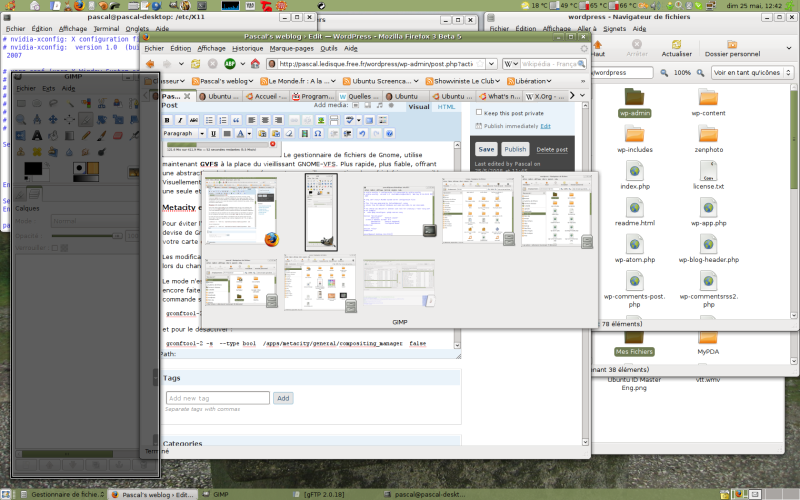Viewport: 800px width, 500px height.
Task: Click Firefox Back arrow button
Action: 150,64
